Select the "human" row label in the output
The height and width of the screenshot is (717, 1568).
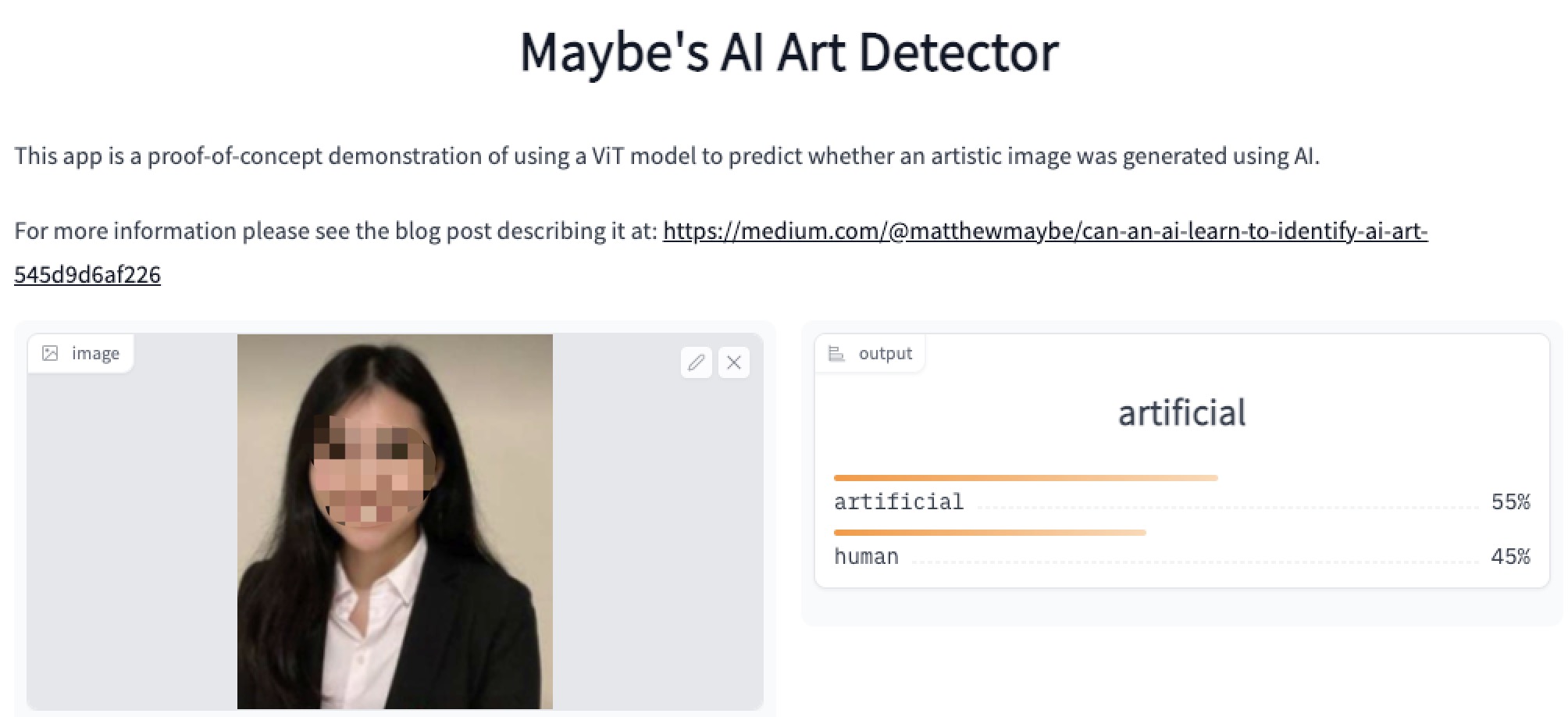(866, 556)
